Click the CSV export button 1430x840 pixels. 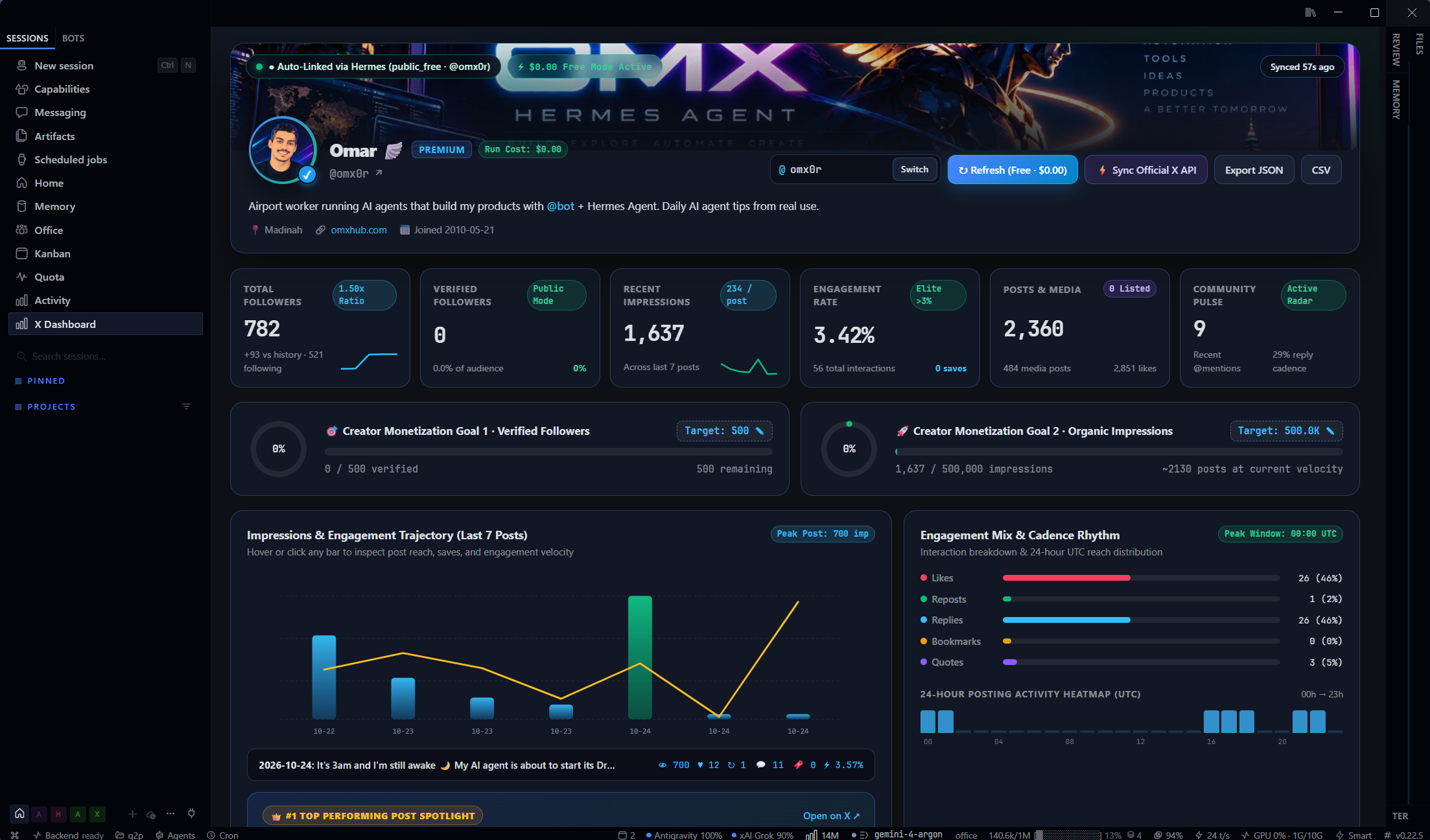click(1321, 170)
